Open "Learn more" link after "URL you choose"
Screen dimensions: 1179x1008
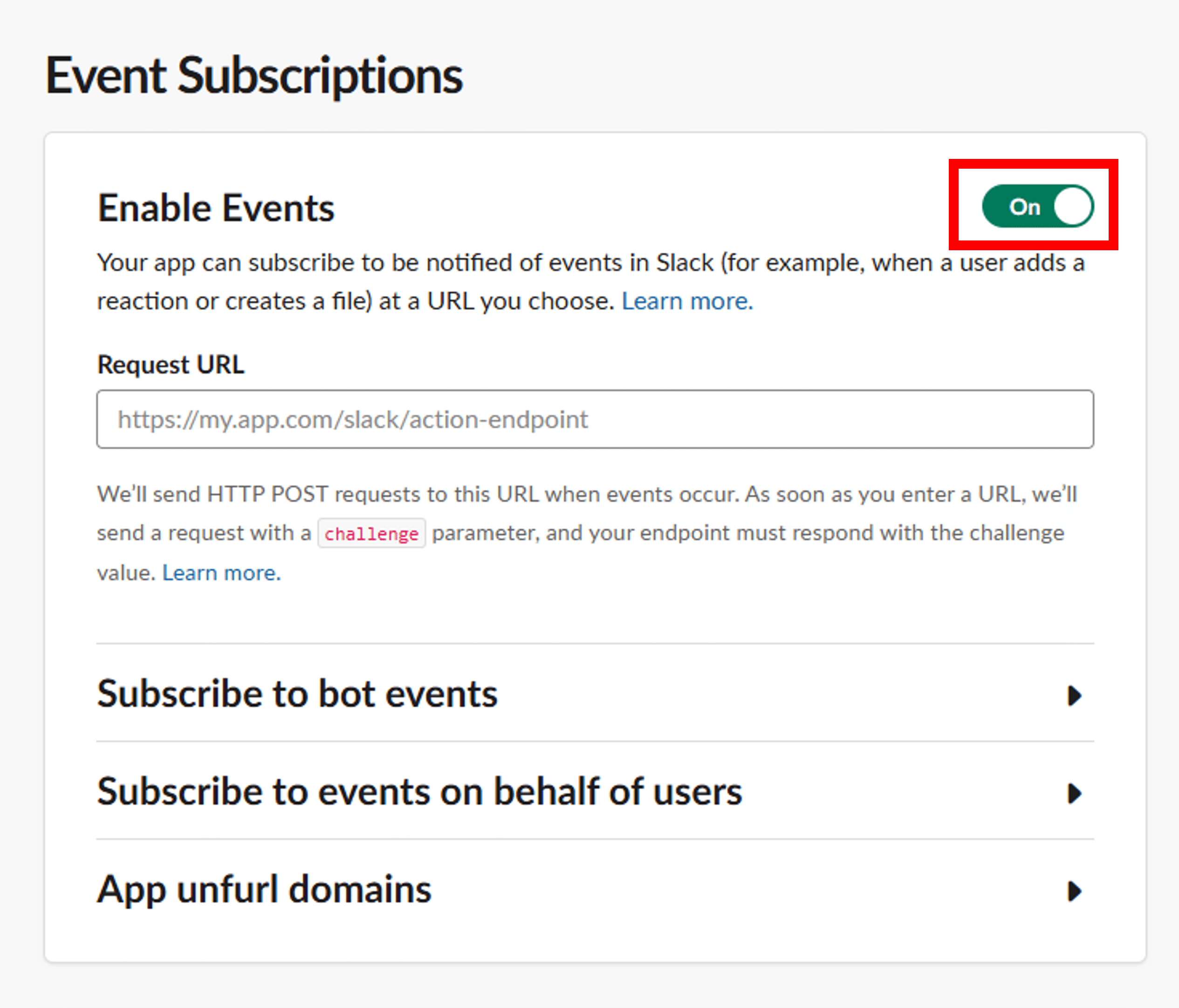tap(687, 301)
